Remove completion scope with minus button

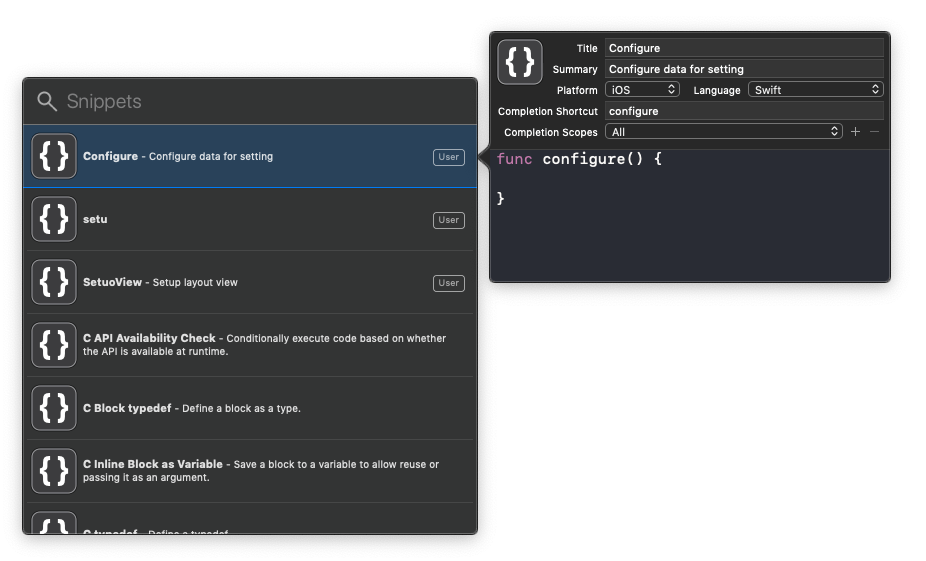coord(875,132)
